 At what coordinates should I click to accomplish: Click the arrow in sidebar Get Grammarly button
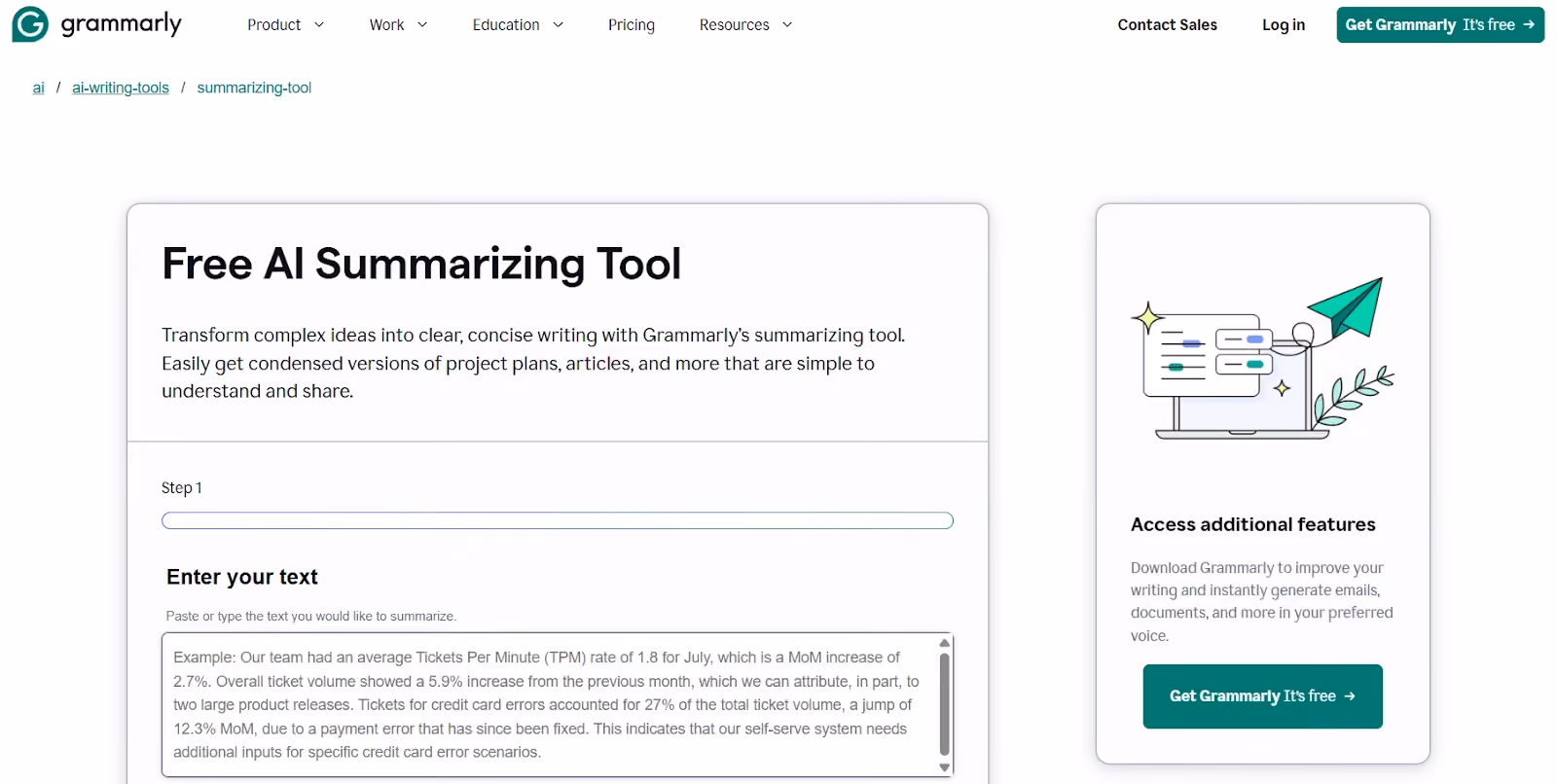click(1350, 696)
